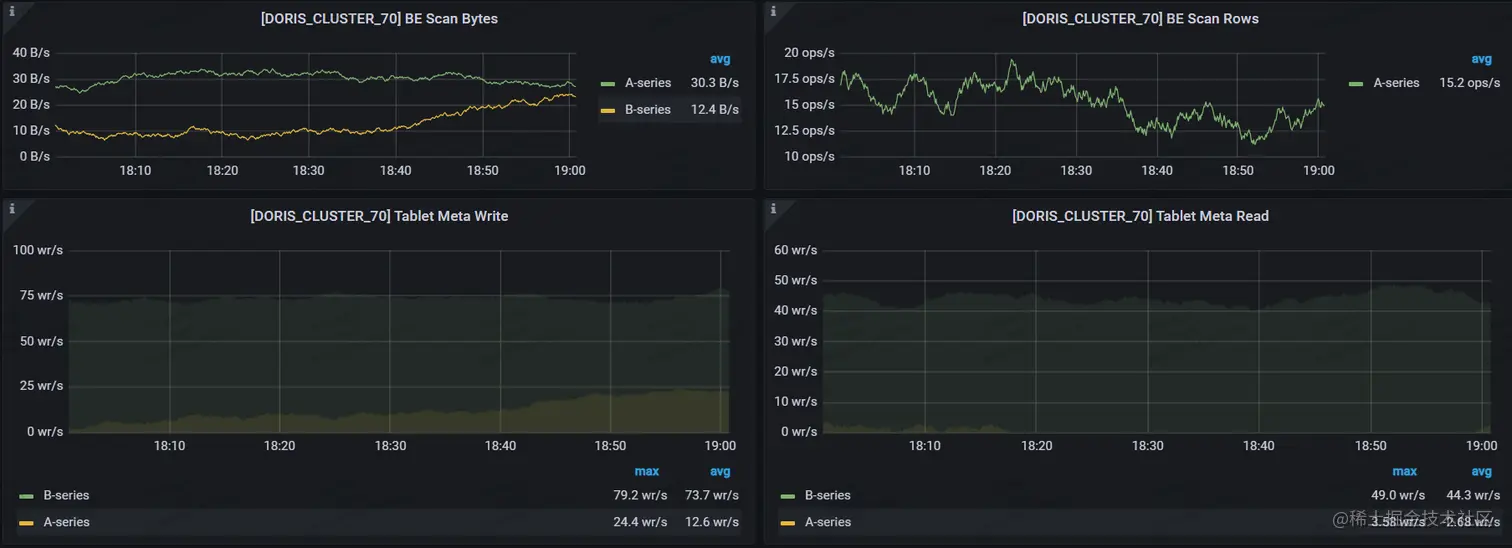The image size is (1512, 548).
Task: Open info icon on Tablet Meta Write panel
Action: pyautogui.click(x=12, y=208)
